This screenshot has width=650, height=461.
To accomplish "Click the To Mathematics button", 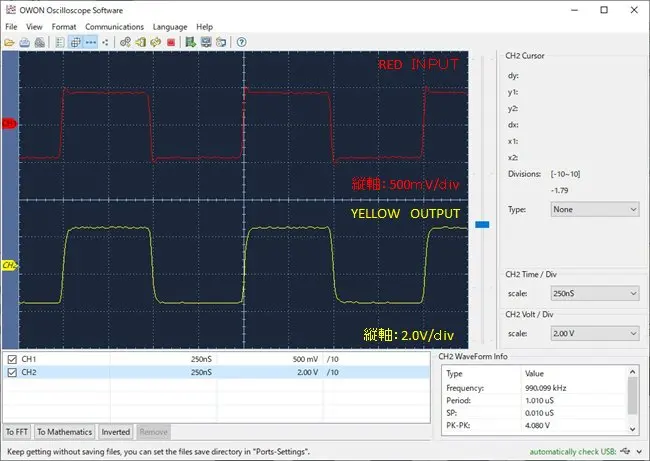I will pos(65,432).
